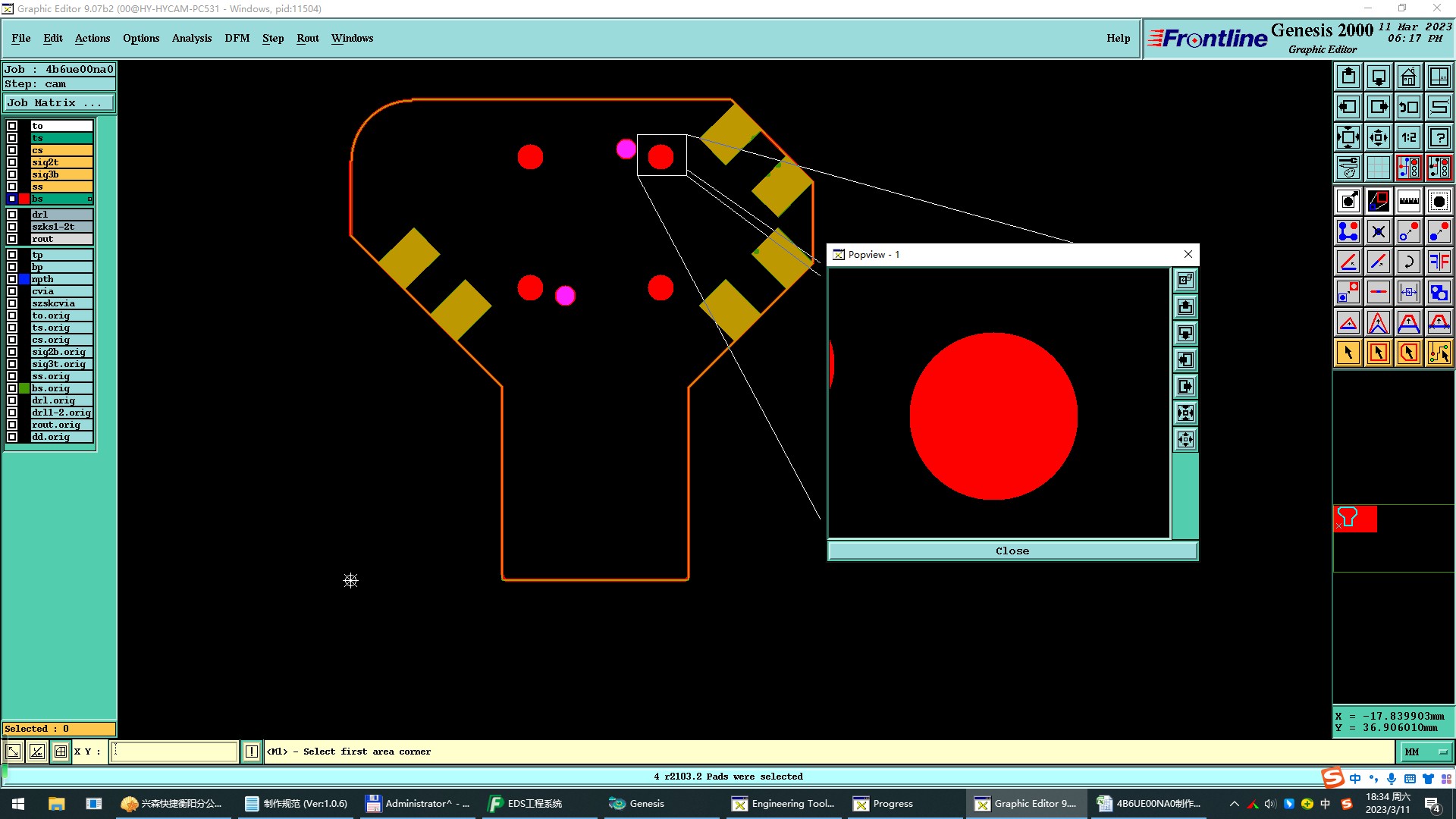Open the MM units dropdown
This screenshot has height=819, width=1456.
[x=1426, y=752]
